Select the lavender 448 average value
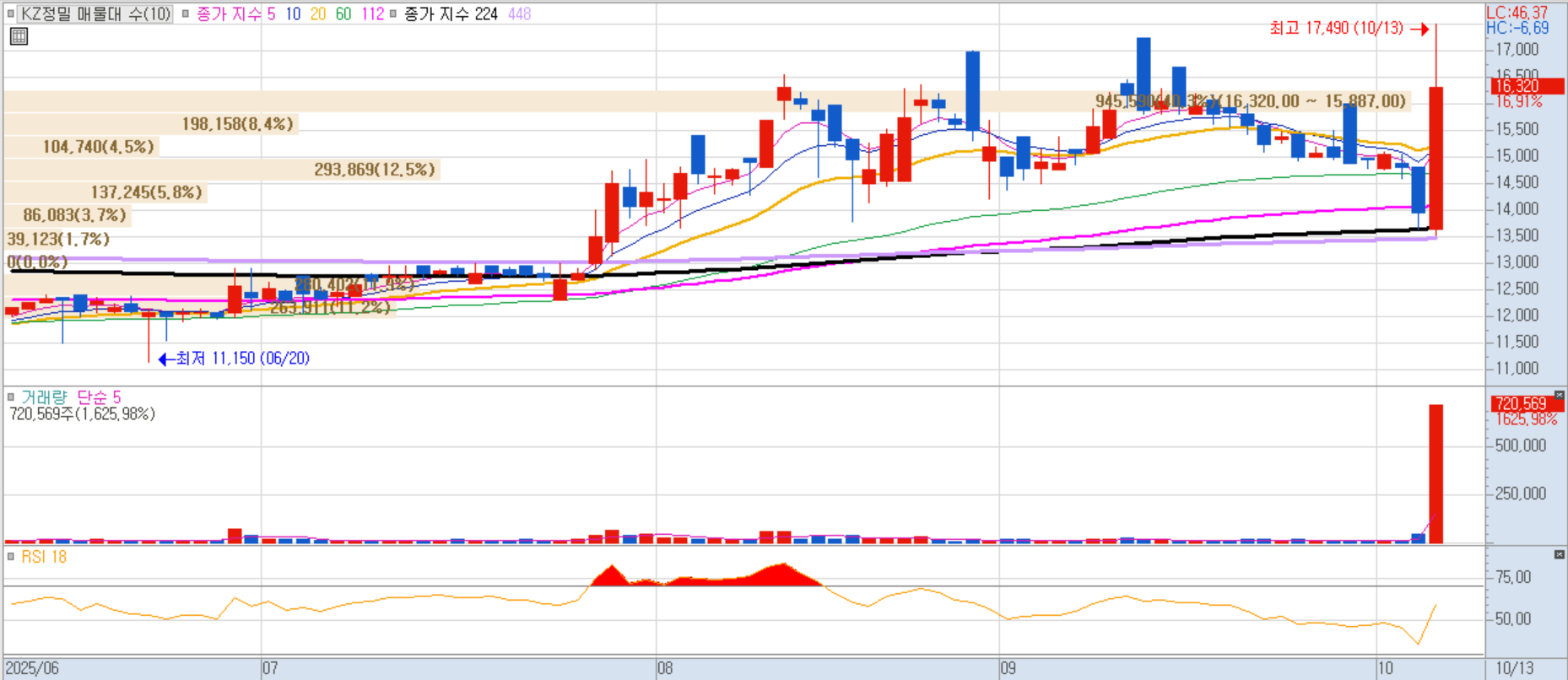Viewport: 1568px width, 680px height. point(520,13)
